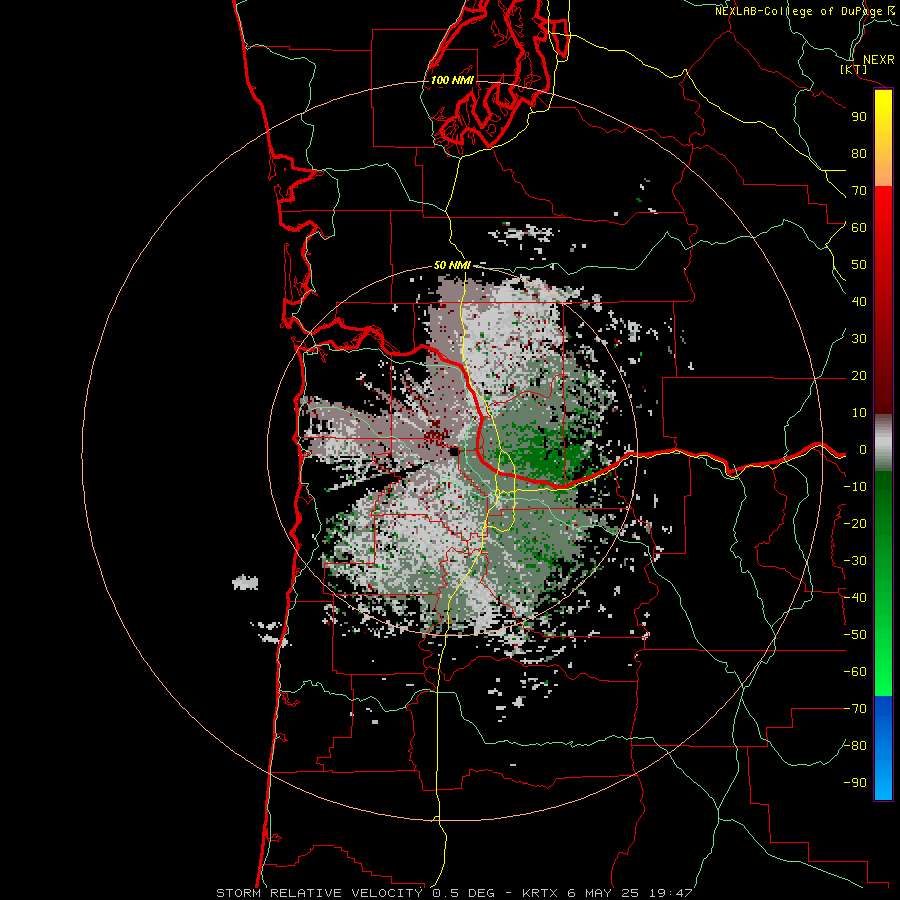The height and width of the screenshot is (900, 900).
Task: Click the positive 30 value on the scale
Action: [859, 339]
